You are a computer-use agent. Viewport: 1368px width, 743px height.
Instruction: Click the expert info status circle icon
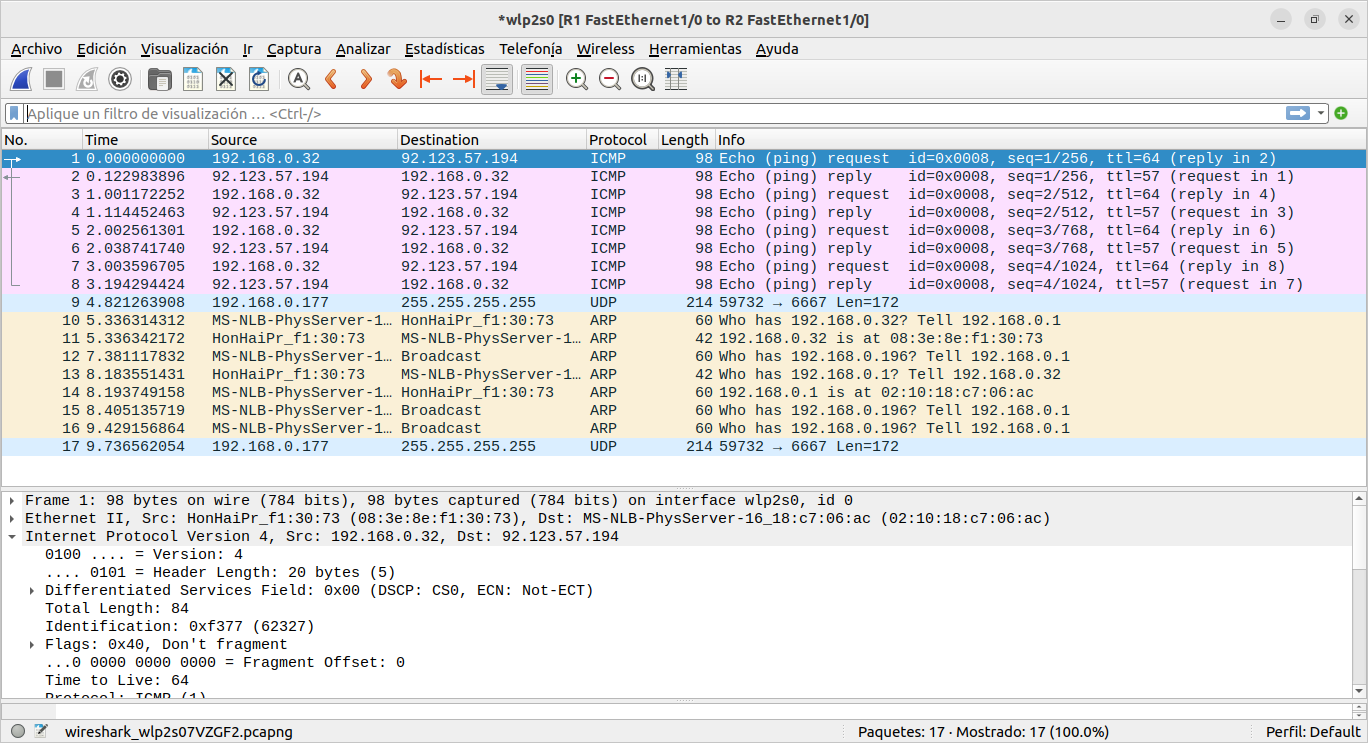coord(18,732)
